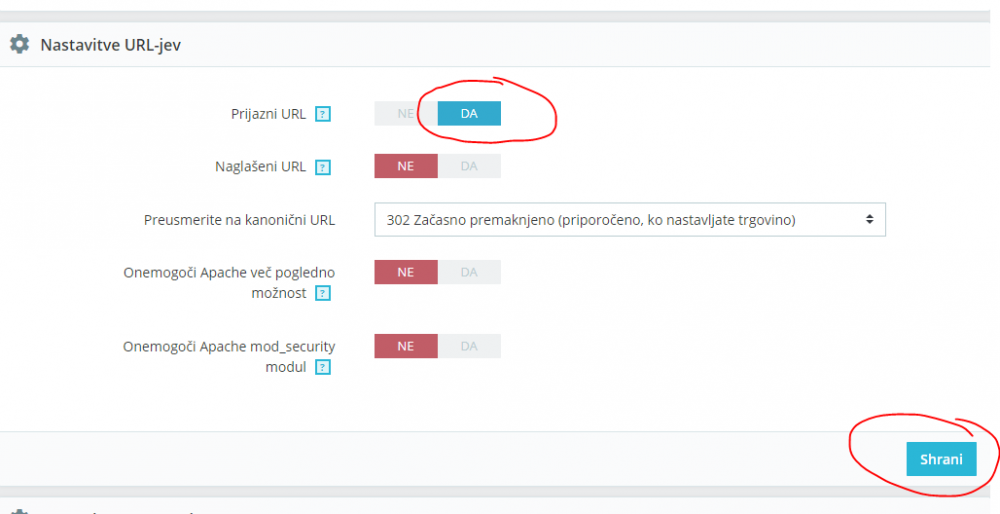The image size is (1000, 514).
Task: Switch Naglašeni URL to DA
Action: (x=469, y=166)
